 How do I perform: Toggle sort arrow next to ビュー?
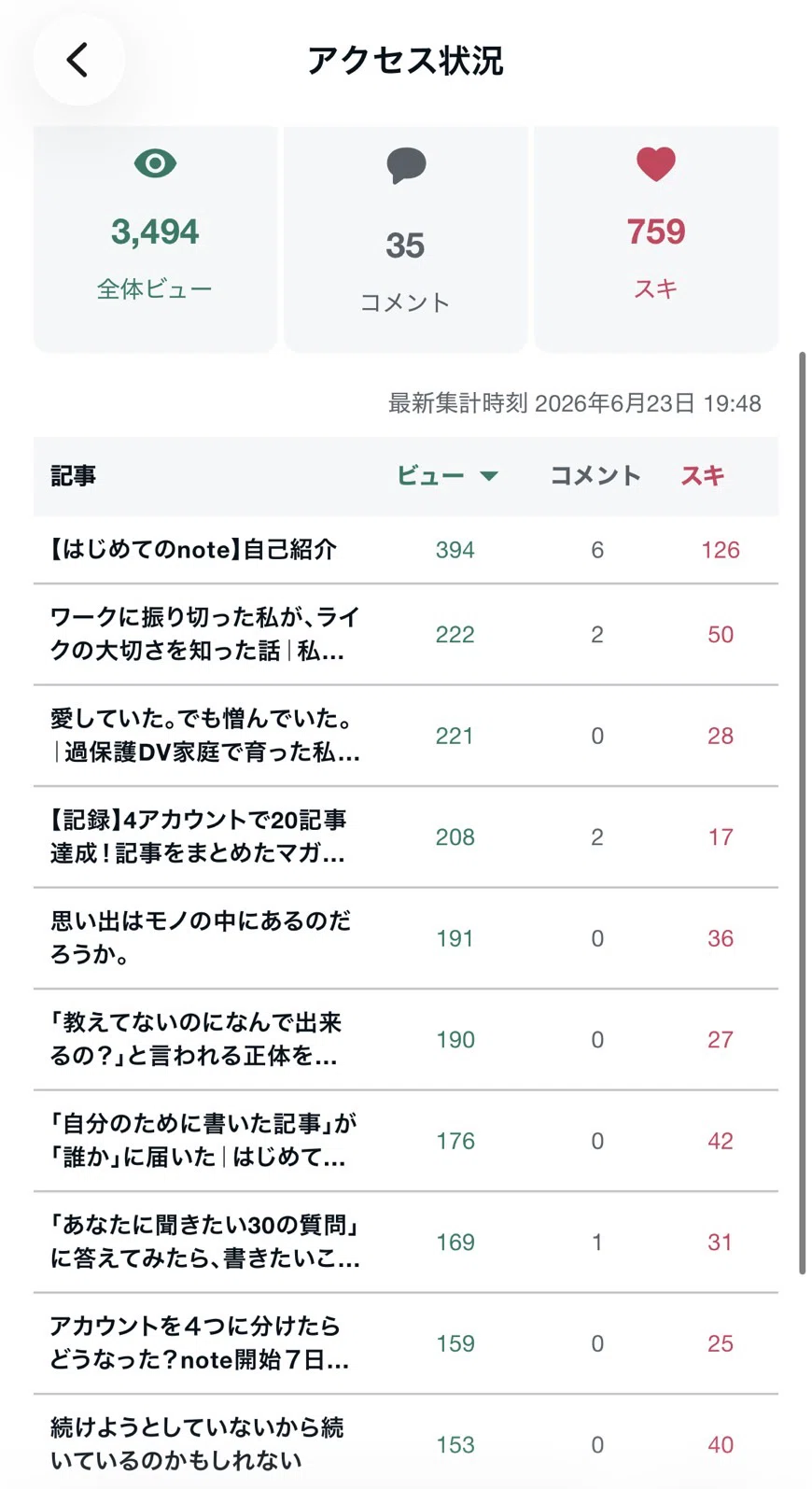point(488,476)
